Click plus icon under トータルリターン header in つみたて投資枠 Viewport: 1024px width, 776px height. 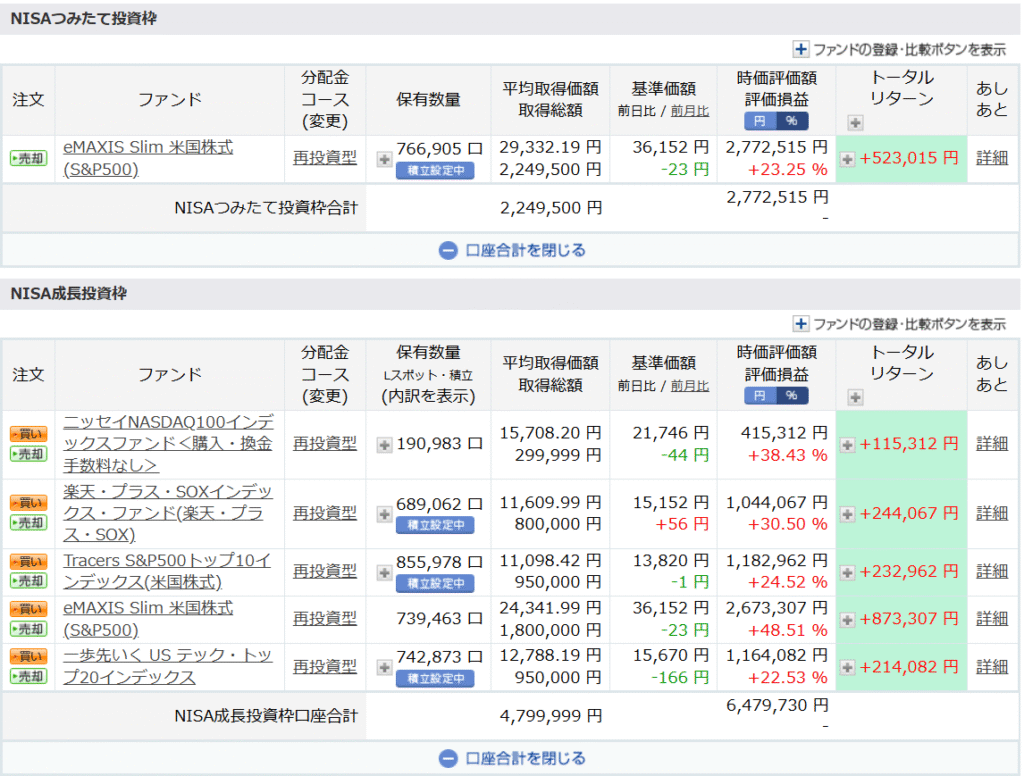point(854,123)
